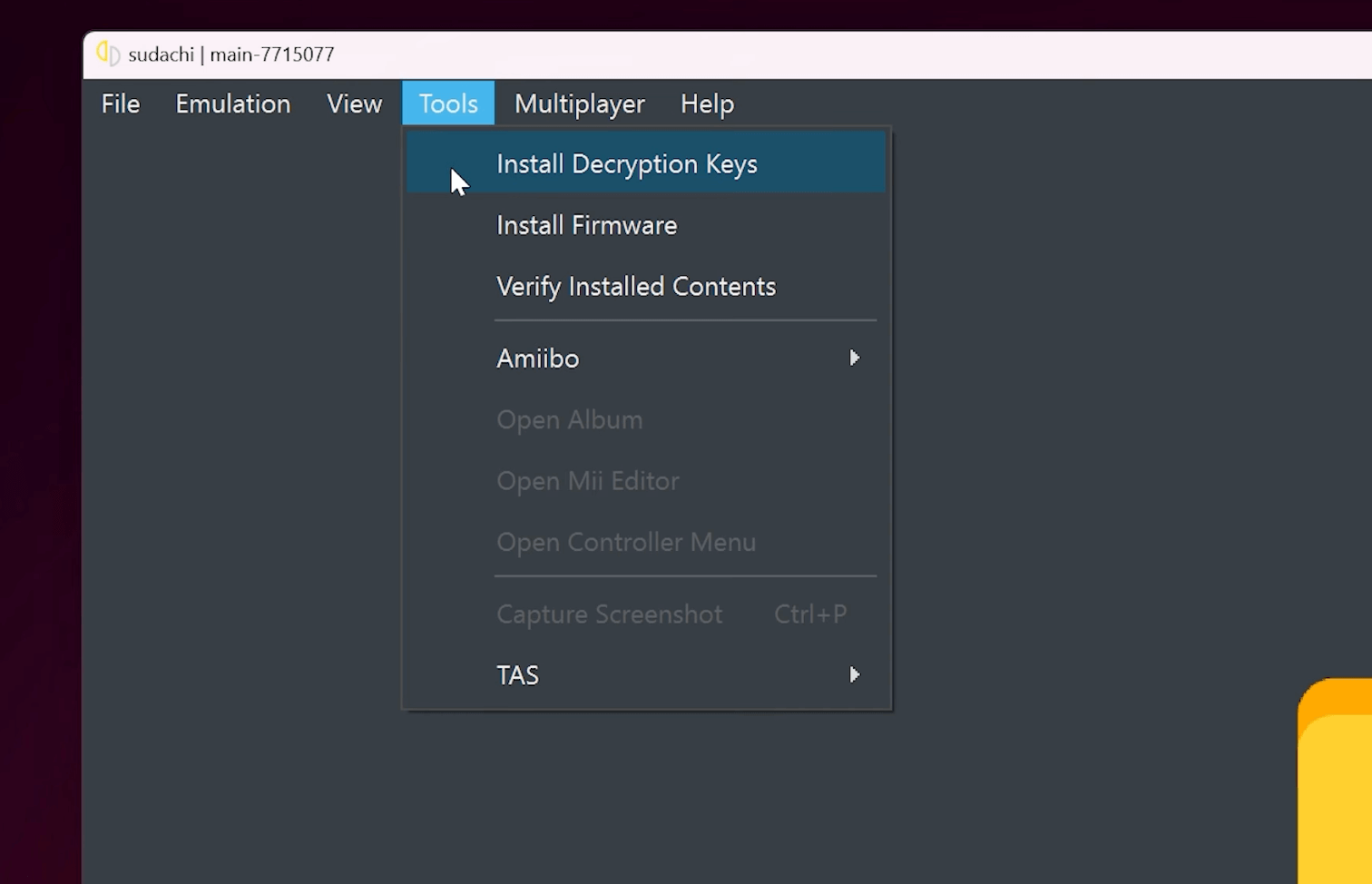Choose Install Decryption Keys
Image resolution: width=1372 pixels, height=884 pixels.
pos(626,164)
